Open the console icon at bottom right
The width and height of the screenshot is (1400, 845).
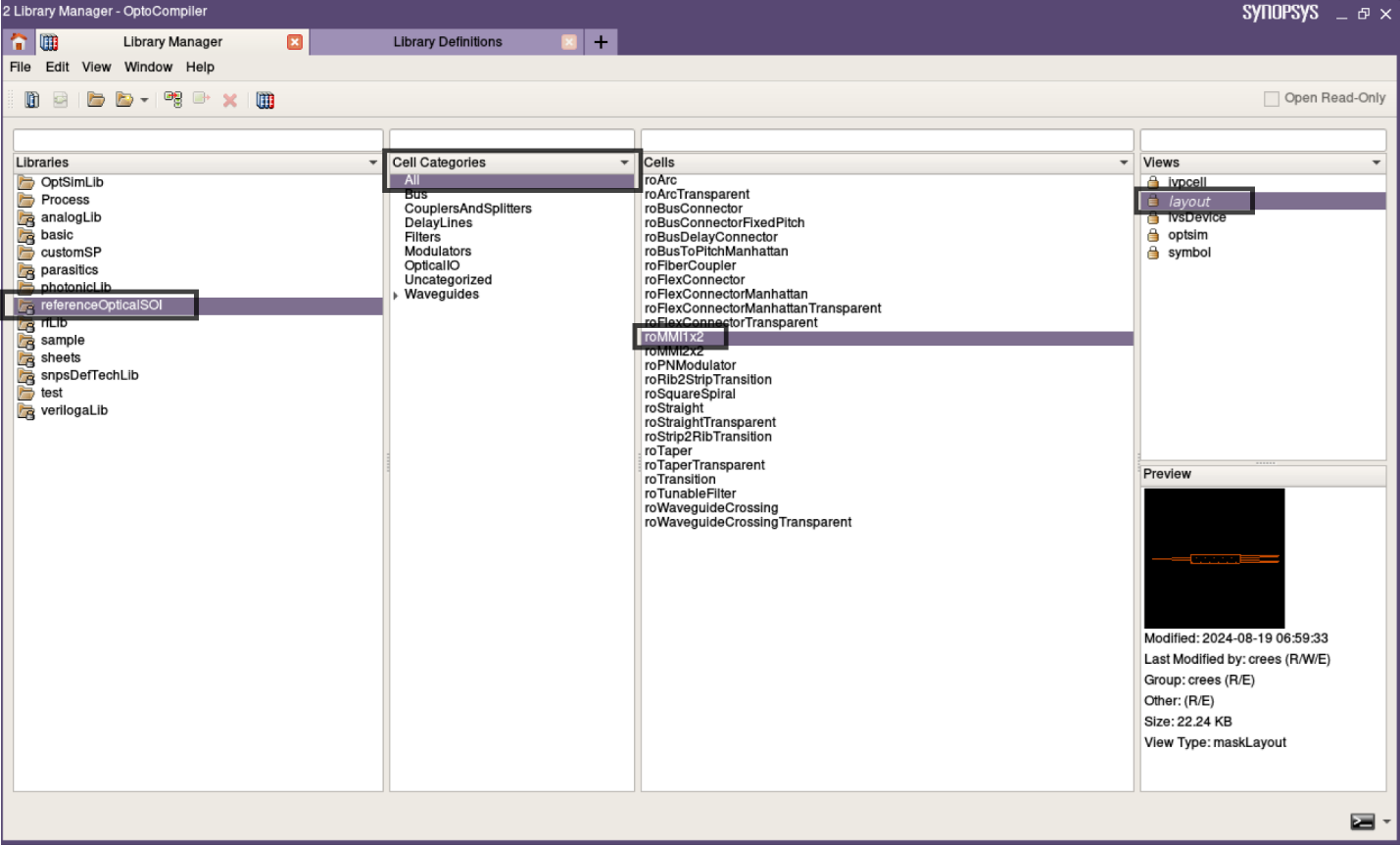point(1362,822)
